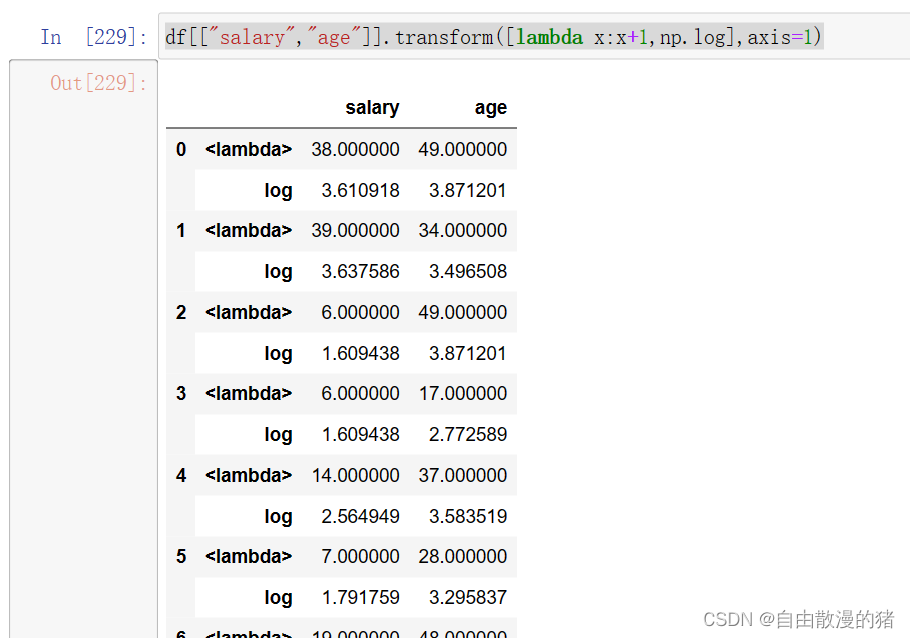Image resolution: width=910 pixels, height=638 pixels.
Task: Click the age value 49.000000 in row 0
Action: click(466, 149)
